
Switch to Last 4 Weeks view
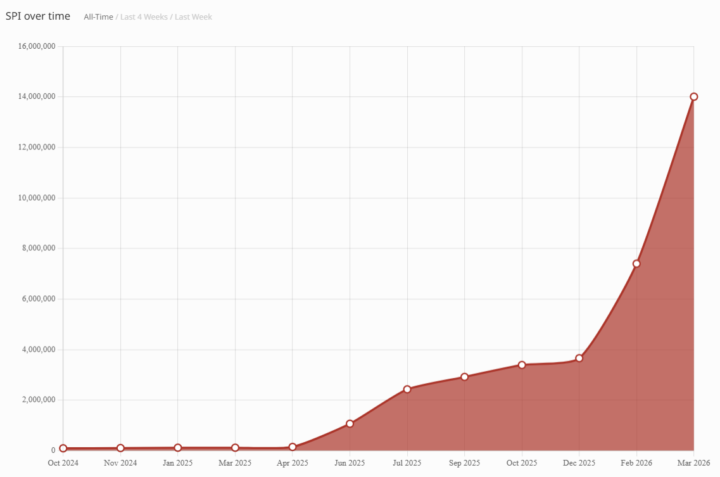click(x=144, y=17)
